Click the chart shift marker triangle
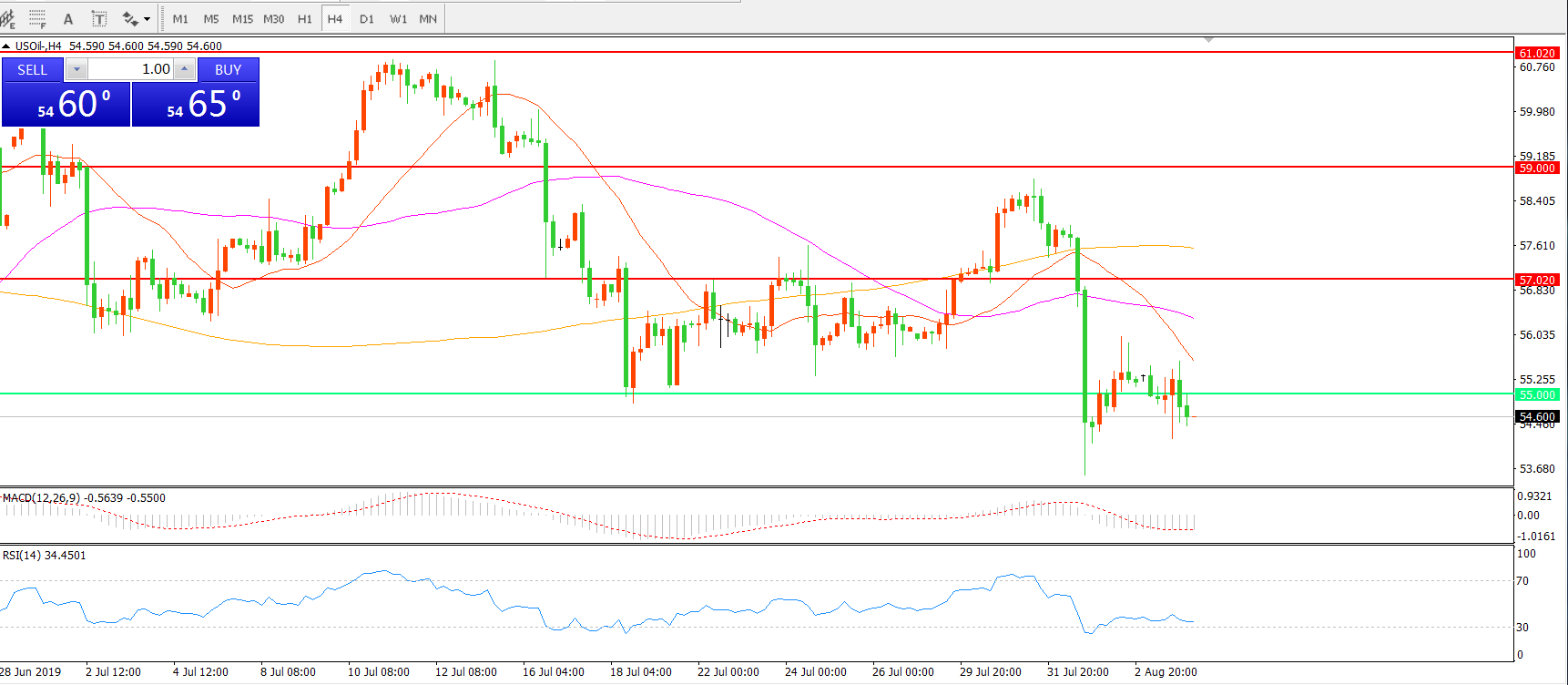The width and height of the screenshot is (1568, 685). click(1208, 40)
